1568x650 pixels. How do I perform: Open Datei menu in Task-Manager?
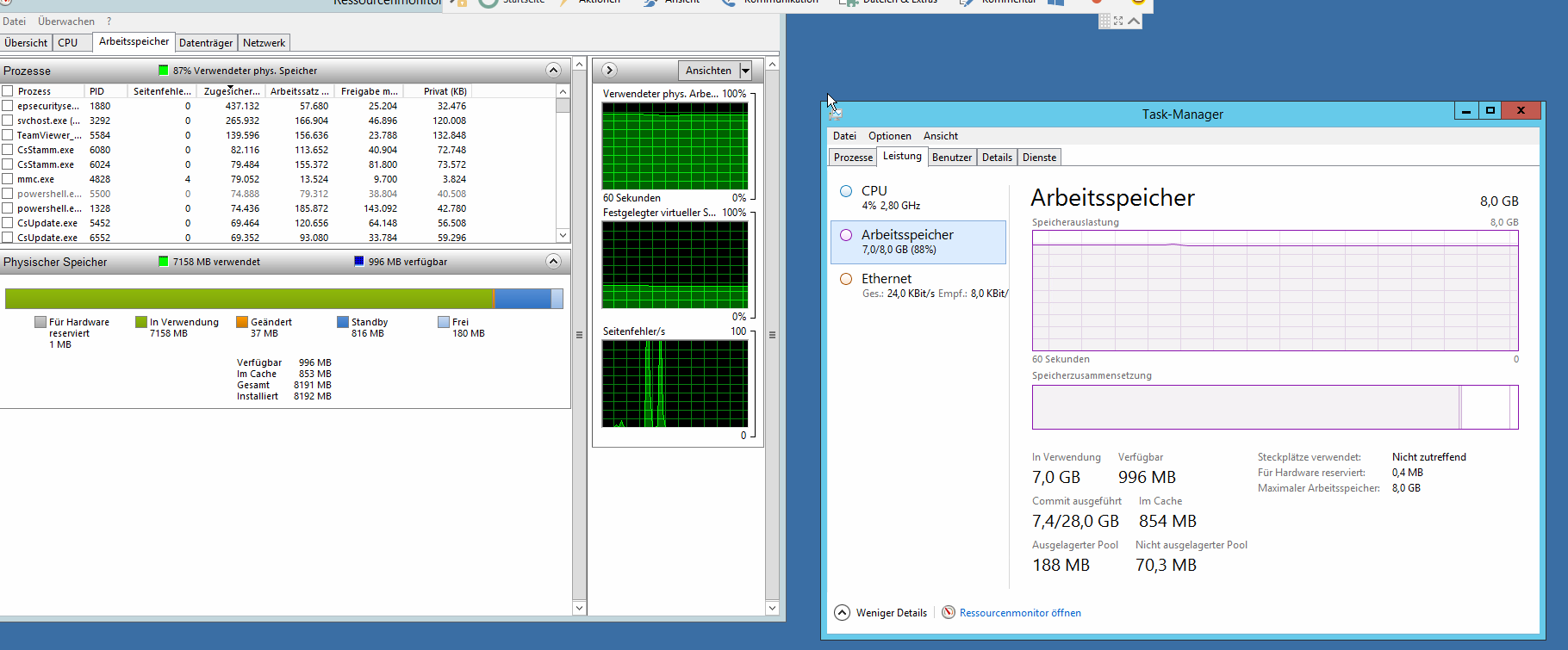(x=844, y=136)
